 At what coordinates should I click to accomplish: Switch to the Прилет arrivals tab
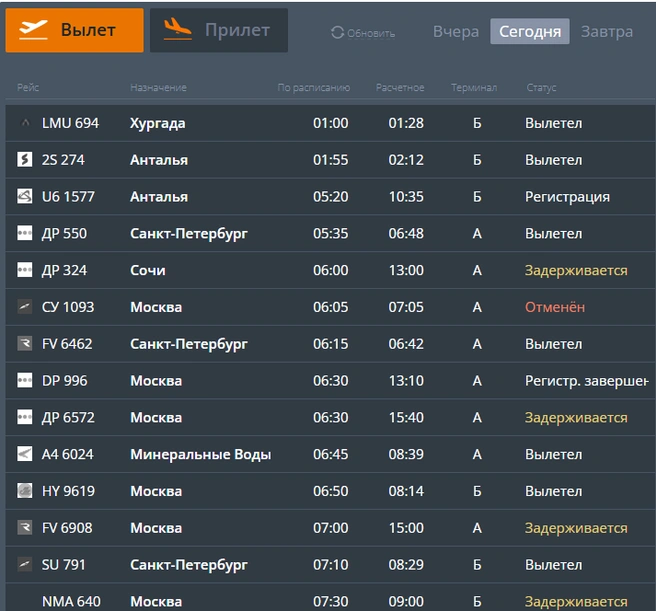coord(219,31)
